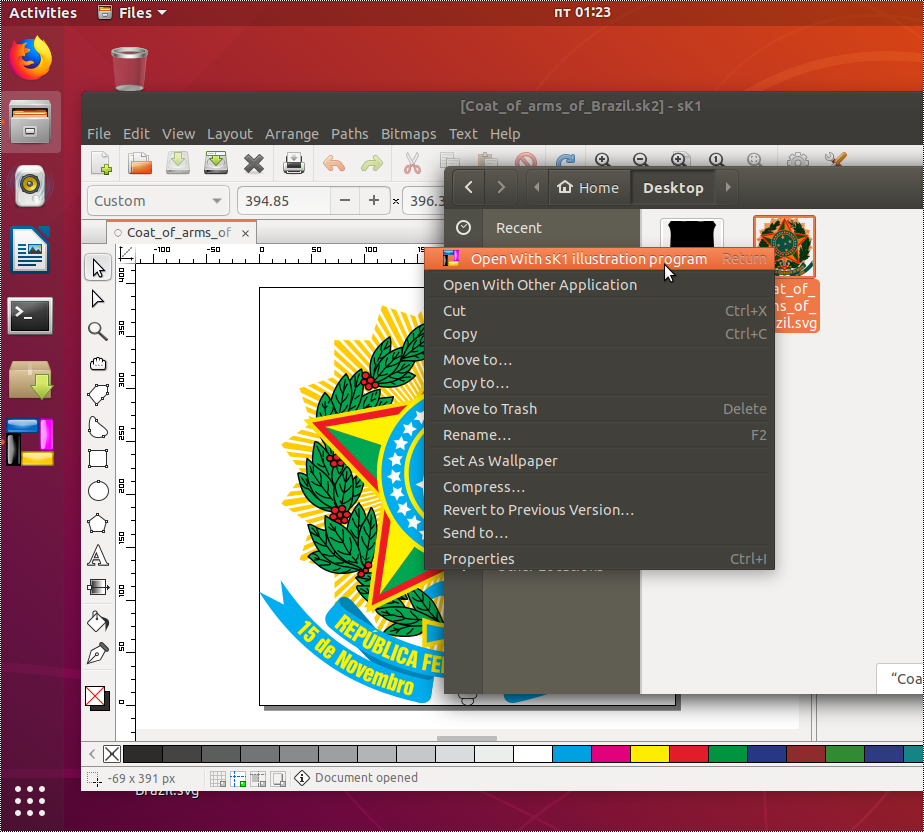Choose the Bezier curve tool
Viewport: 924px width, 832px height.
[x=98, y=427]
